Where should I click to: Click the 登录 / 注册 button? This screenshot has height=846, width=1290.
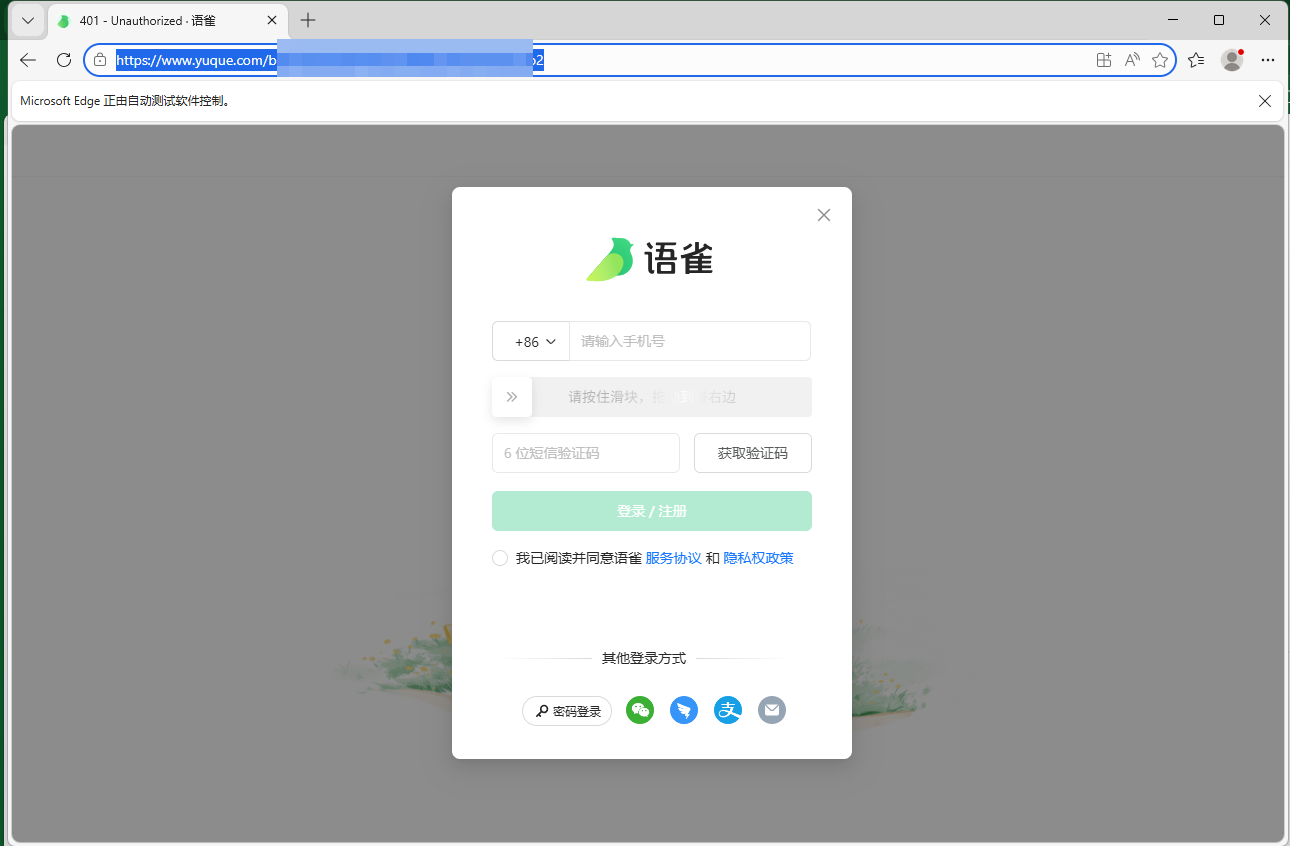652,511
